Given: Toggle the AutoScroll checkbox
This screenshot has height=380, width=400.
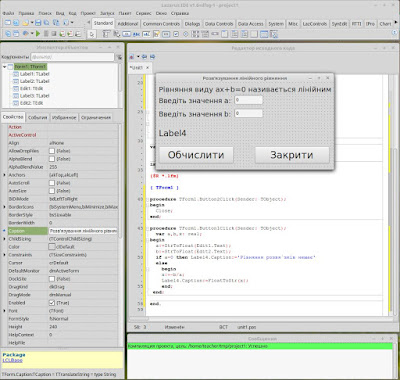Looking at the screenshot, I should click(52, 183).
